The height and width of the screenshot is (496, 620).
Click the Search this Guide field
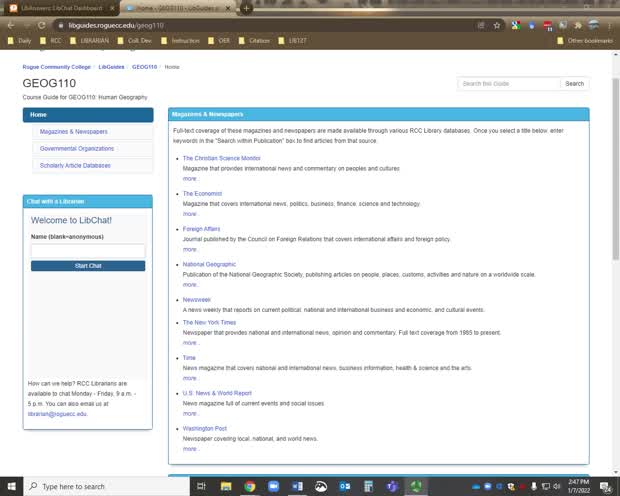509,84
